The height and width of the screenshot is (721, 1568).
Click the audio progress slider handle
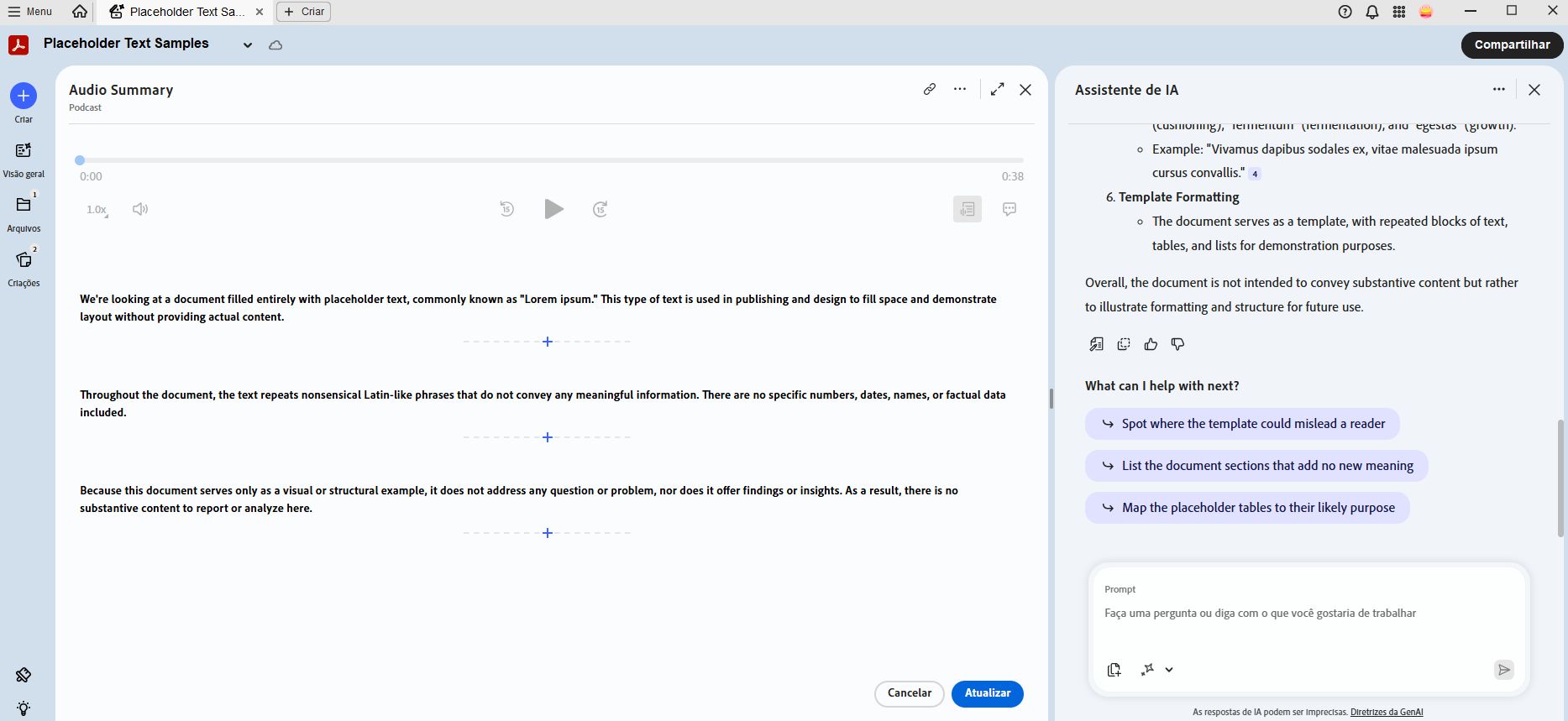click(80, 160)
